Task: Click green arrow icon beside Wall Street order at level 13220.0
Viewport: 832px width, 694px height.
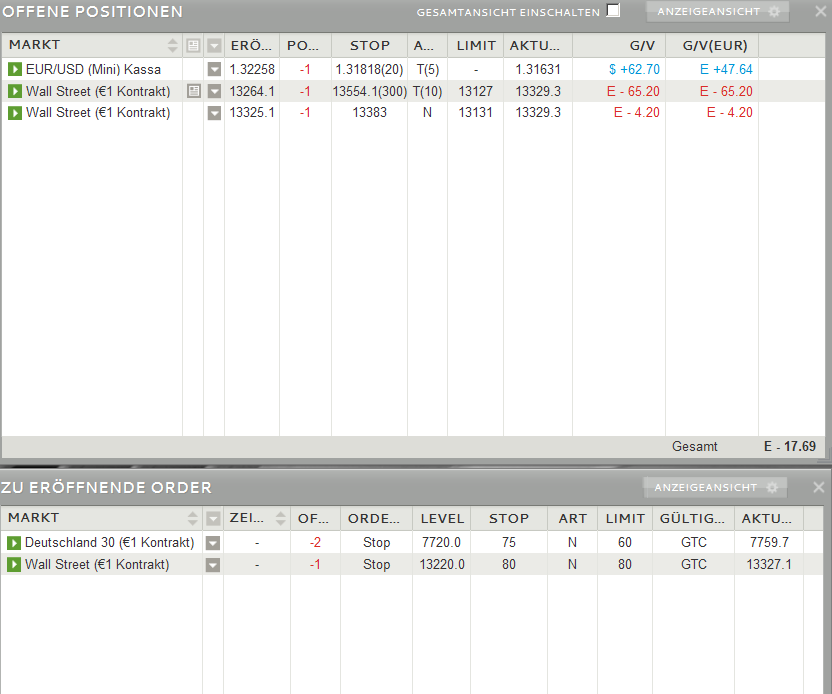Action: click(15, 565)
